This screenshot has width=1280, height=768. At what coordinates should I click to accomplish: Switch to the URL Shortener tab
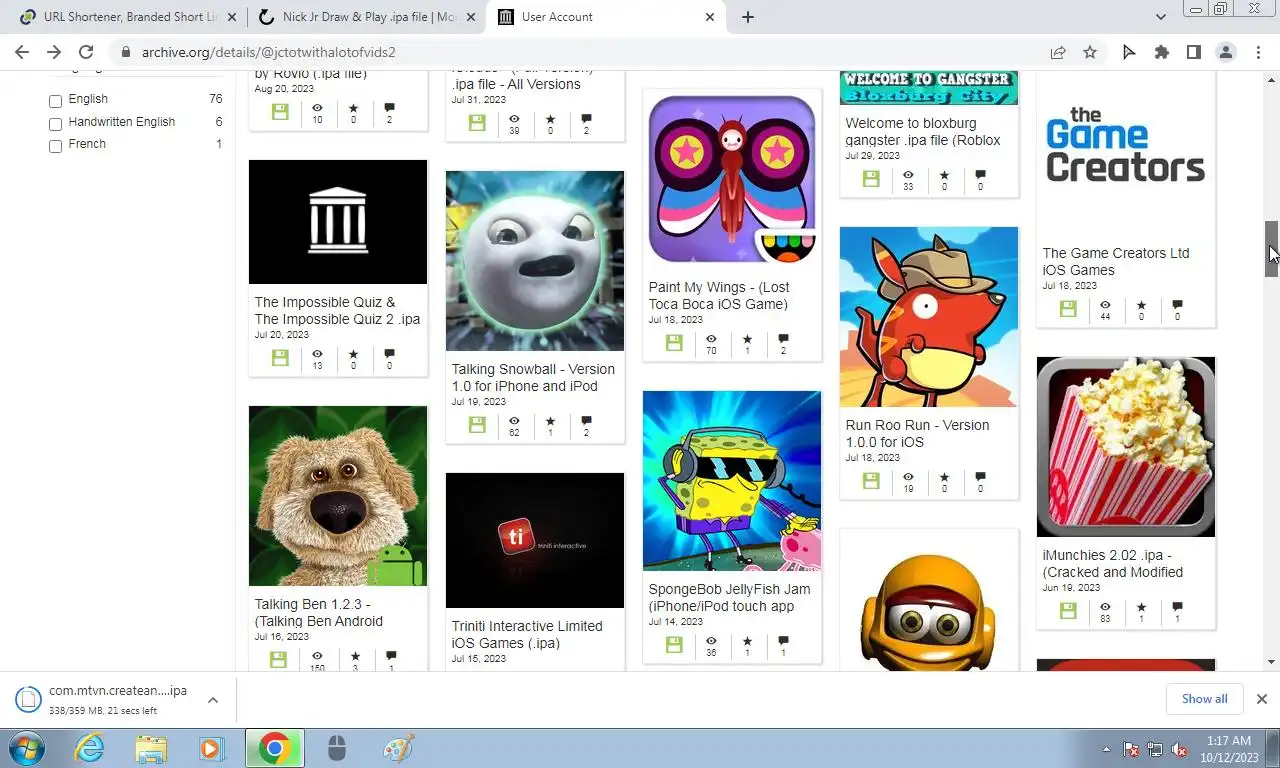click(128, 17)
